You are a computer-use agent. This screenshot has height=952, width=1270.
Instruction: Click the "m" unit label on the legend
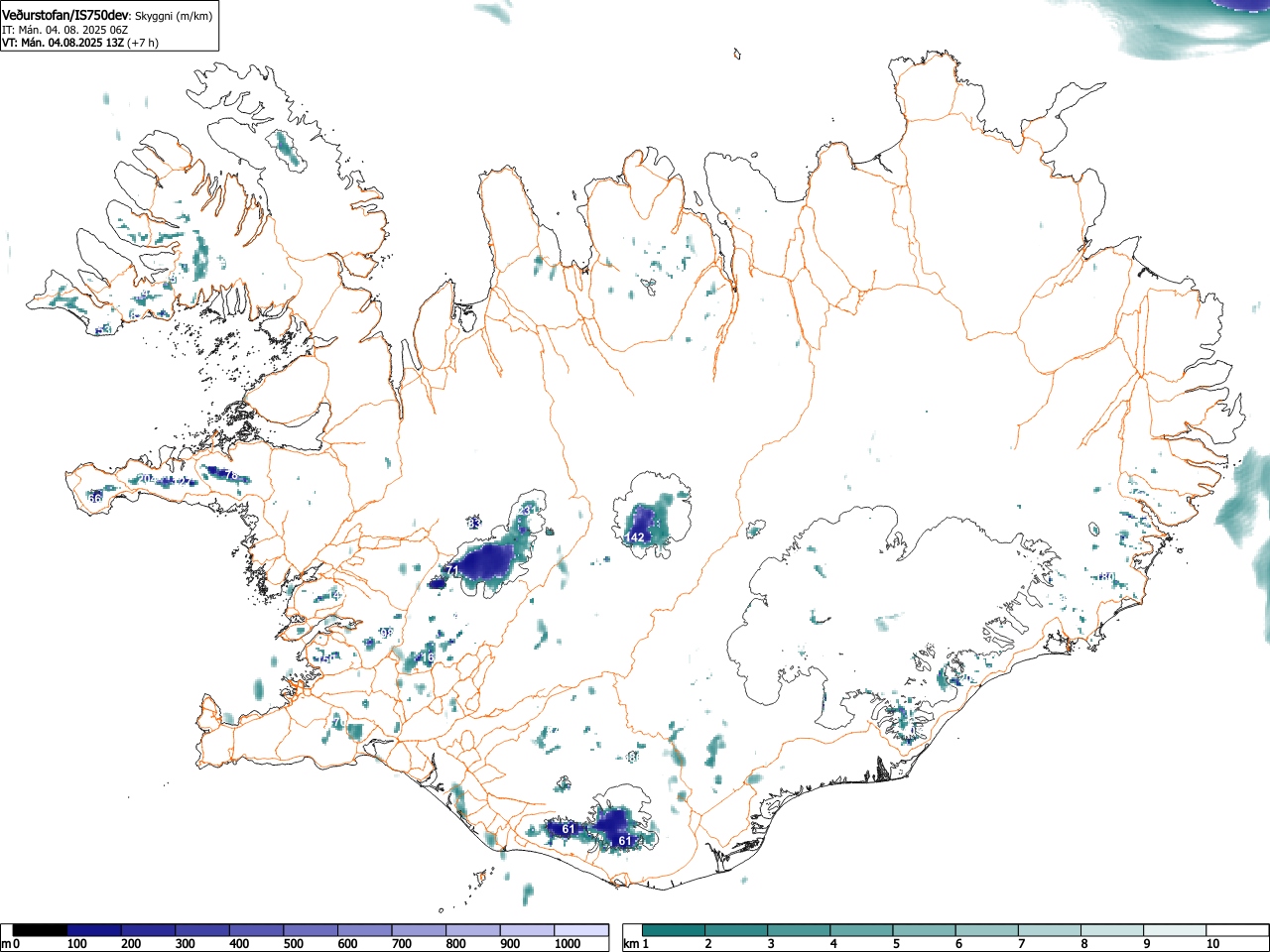[x=6, y=944]
